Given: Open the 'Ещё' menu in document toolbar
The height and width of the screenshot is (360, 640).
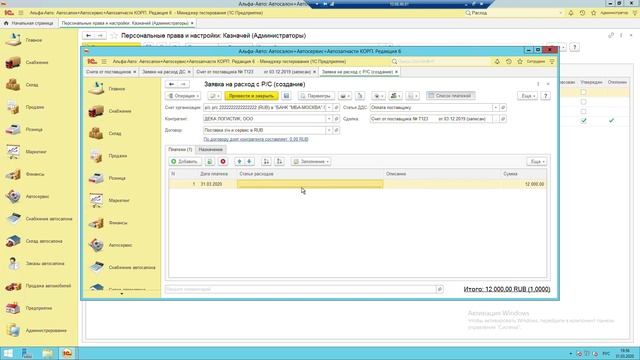Looking at the screenshot, I should tap(527, 96).
